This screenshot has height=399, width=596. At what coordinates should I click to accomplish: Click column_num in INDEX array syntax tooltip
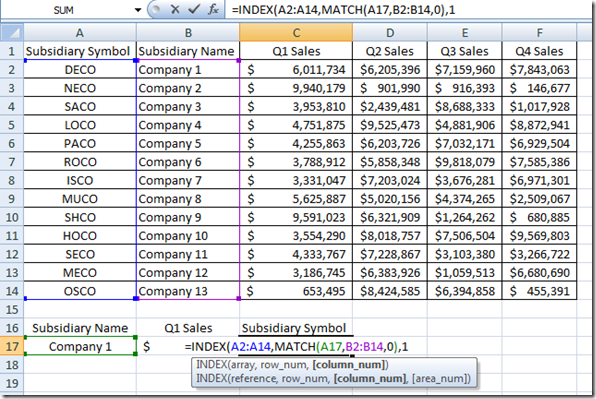point(349,365)
